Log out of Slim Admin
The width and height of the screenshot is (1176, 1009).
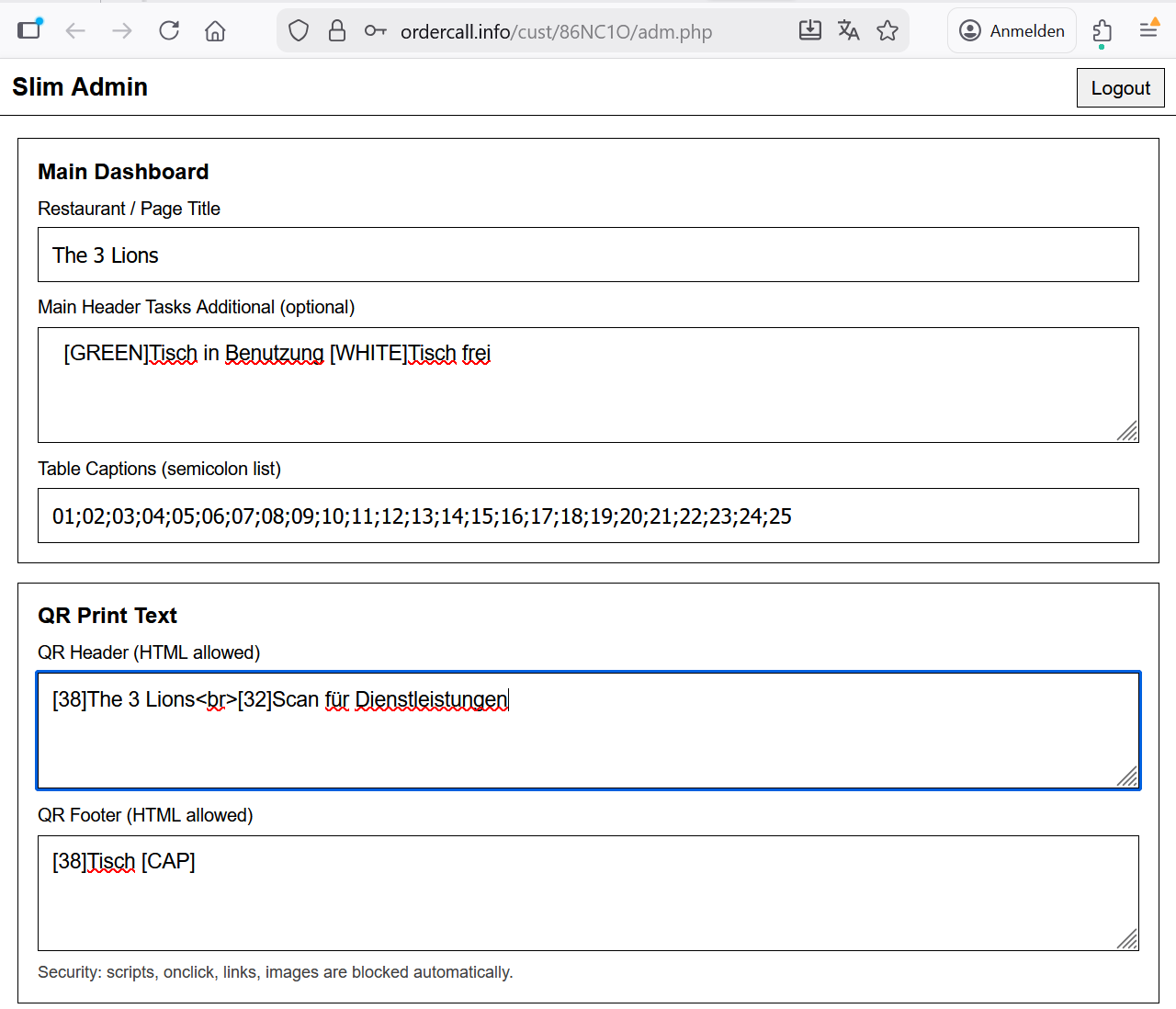pyautogui.click(x=1120, y=88)
